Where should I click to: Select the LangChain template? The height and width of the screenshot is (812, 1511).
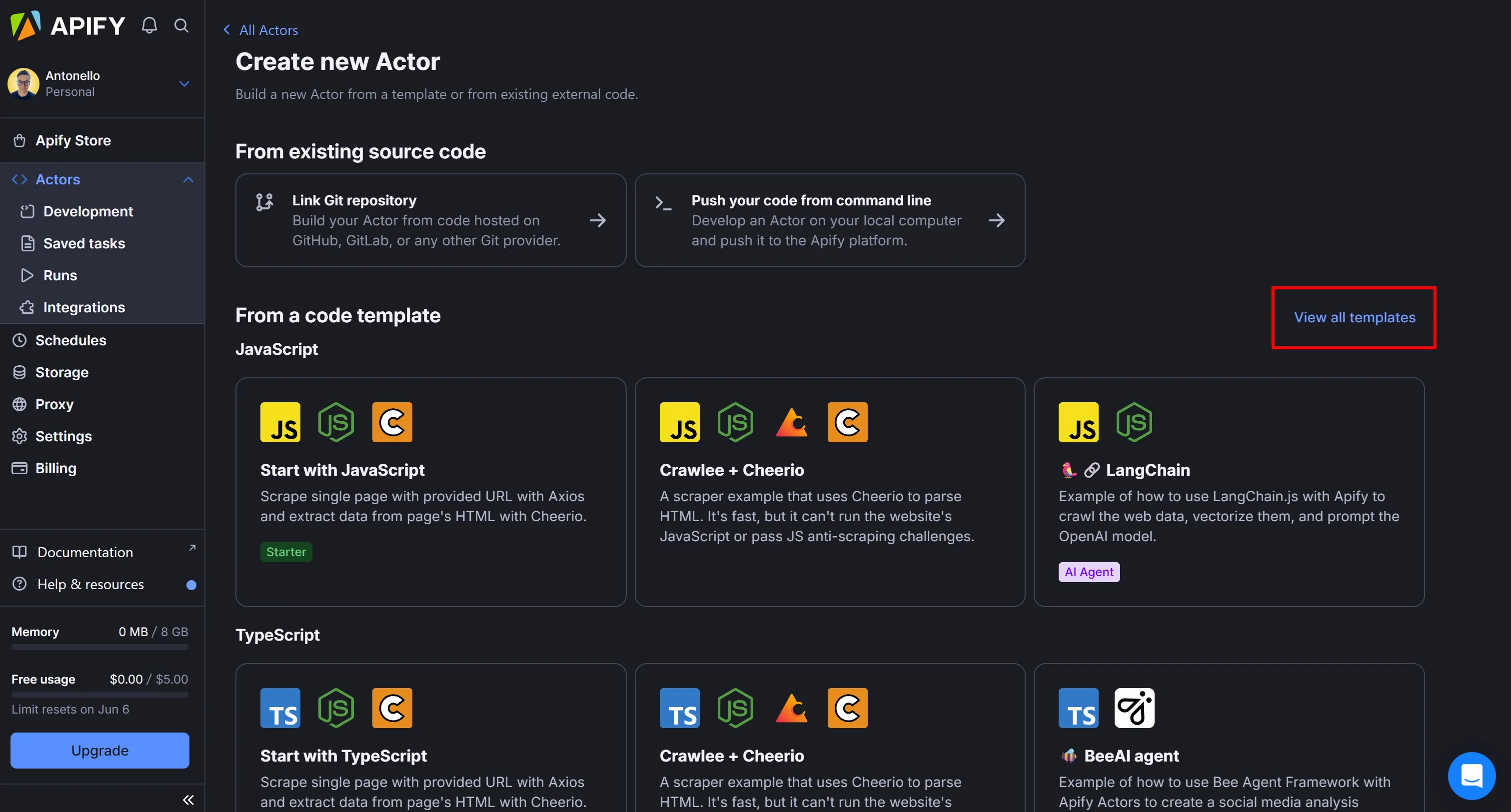[x=1229, y=492]
